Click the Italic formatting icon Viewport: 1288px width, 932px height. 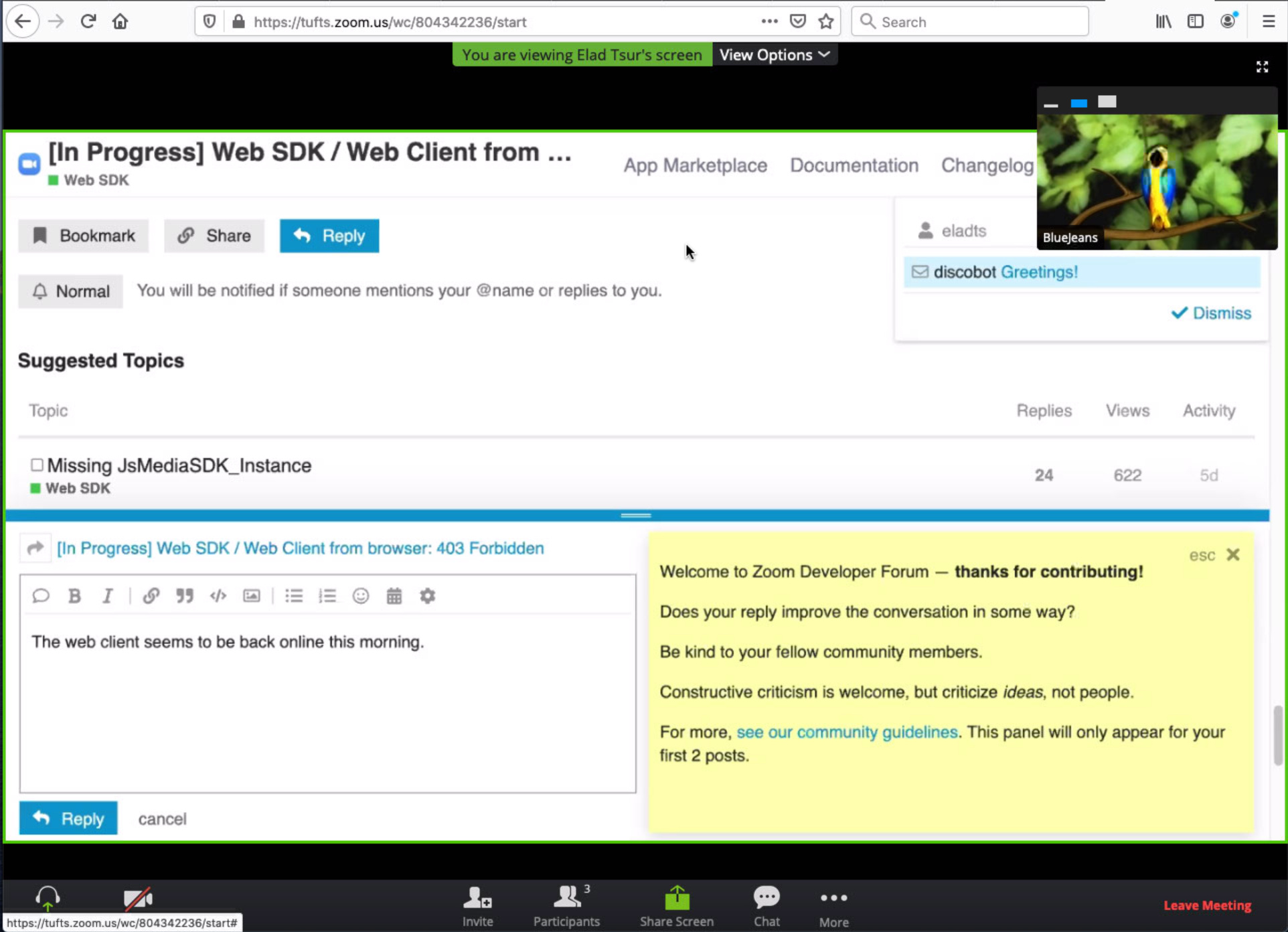[108, 596]
